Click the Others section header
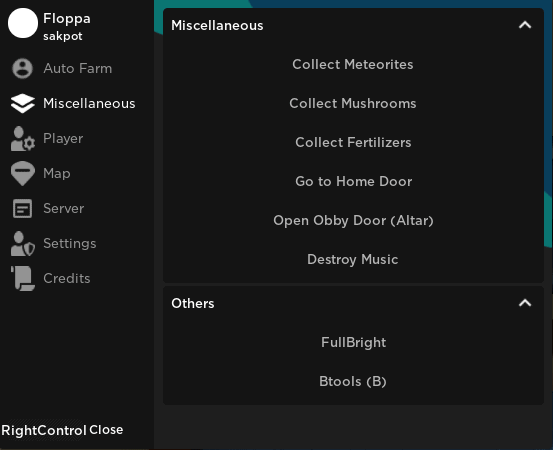Viewport: 553px width, 450px height. pos(353,303)
